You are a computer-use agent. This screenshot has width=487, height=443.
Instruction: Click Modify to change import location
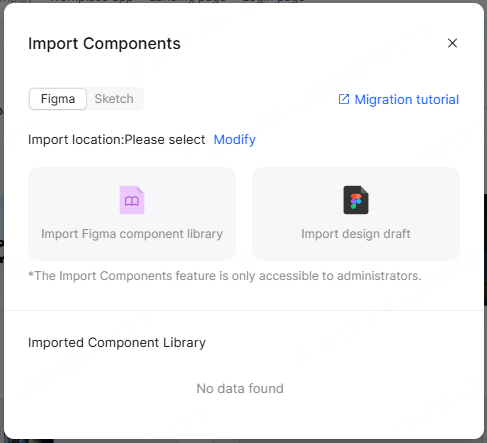point(235,139)
